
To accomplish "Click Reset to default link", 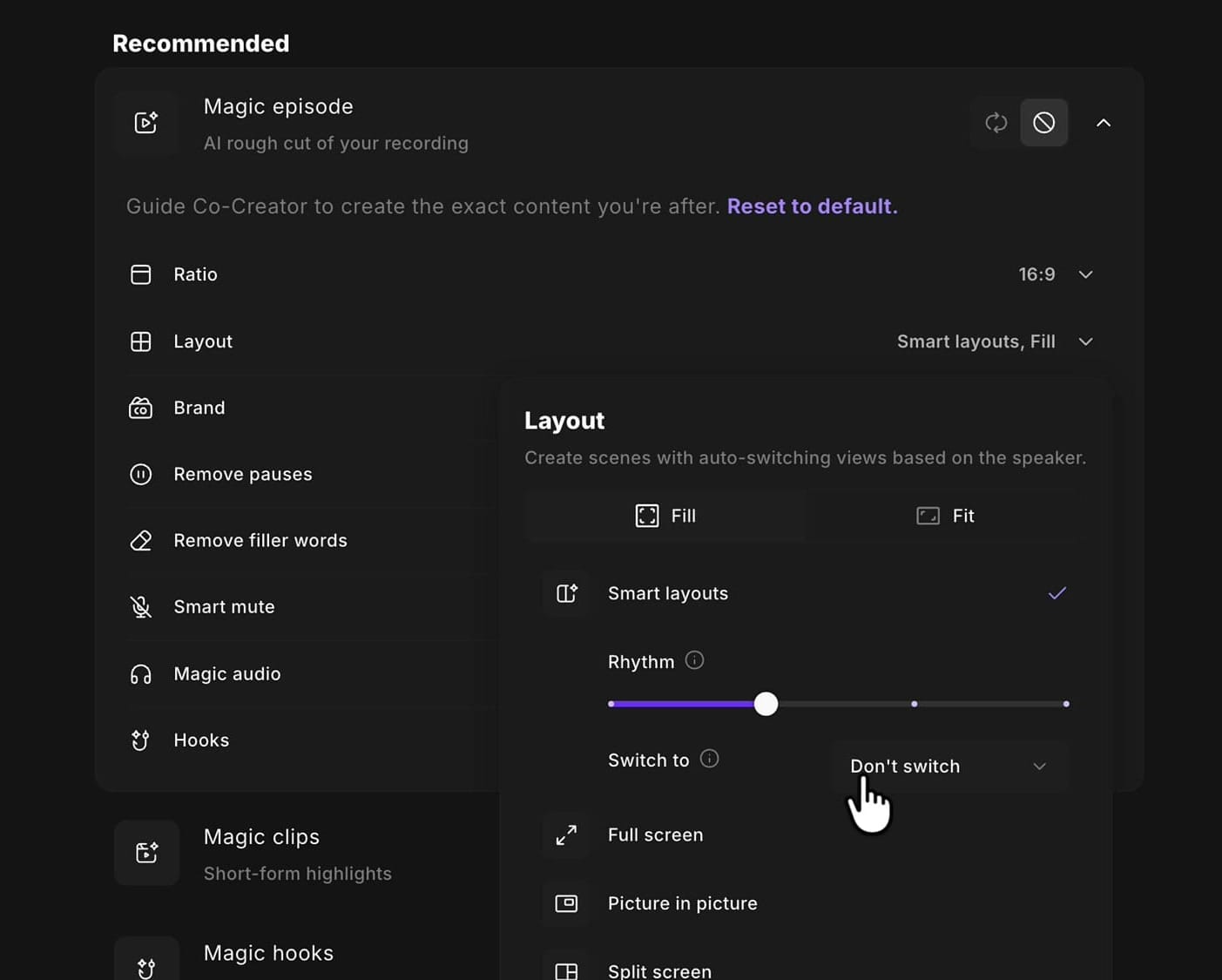I will [x=812, y=206].
